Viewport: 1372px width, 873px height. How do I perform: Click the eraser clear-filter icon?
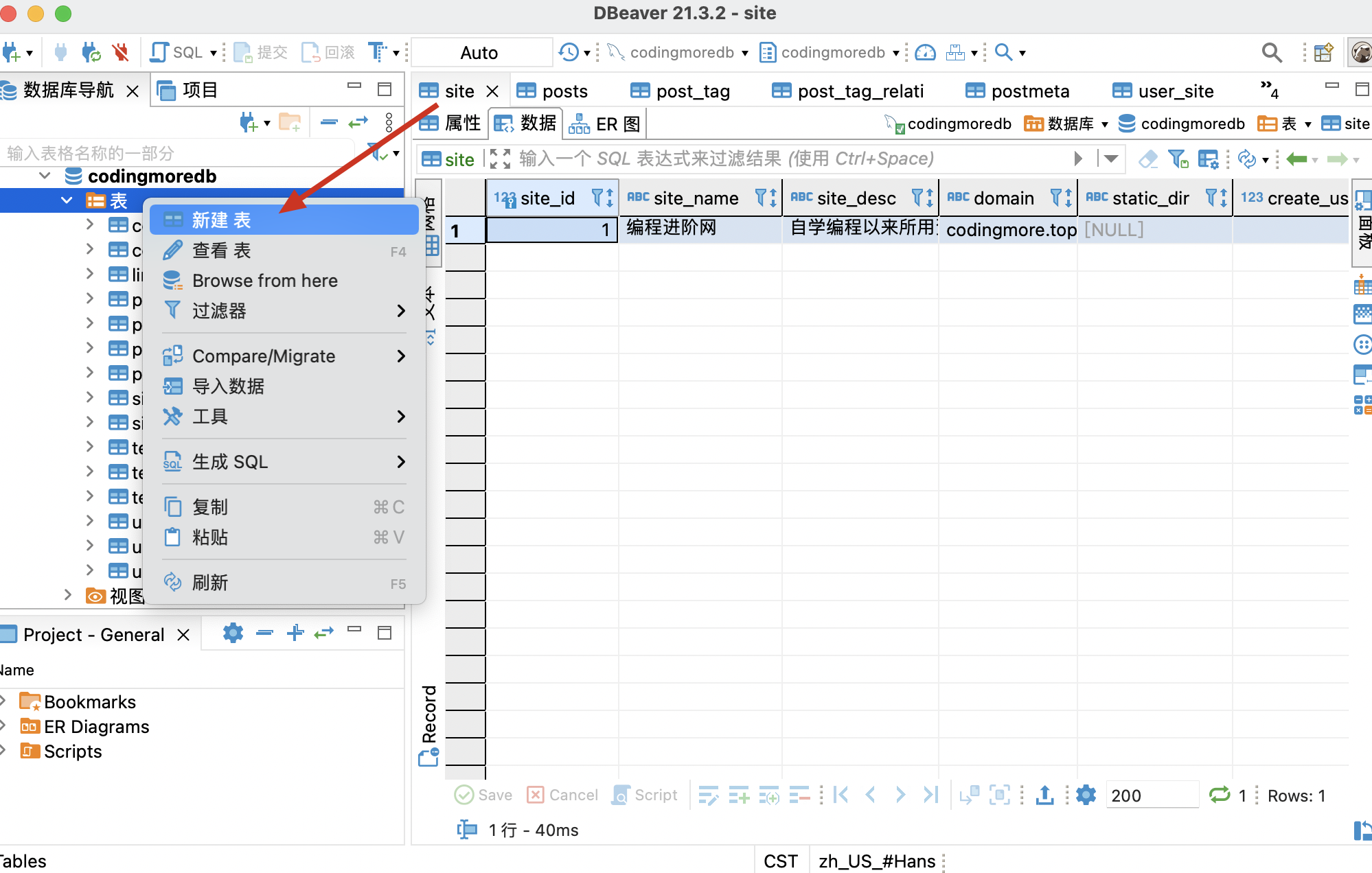1147,159
